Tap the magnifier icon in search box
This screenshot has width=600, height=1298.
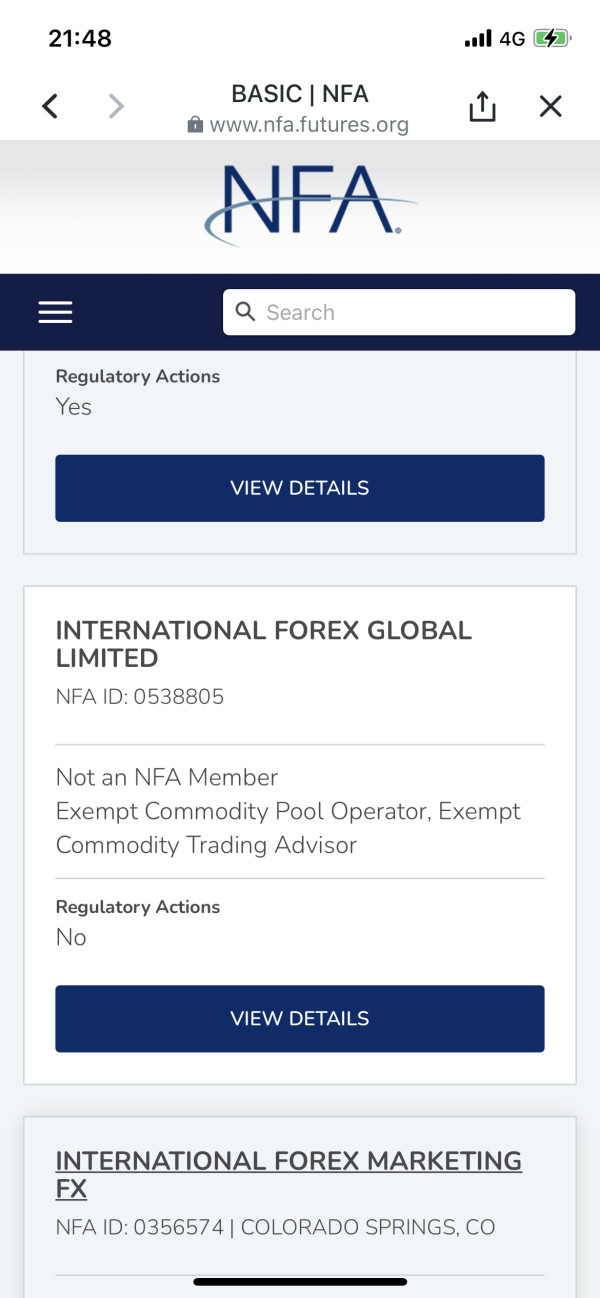[245, 312]
